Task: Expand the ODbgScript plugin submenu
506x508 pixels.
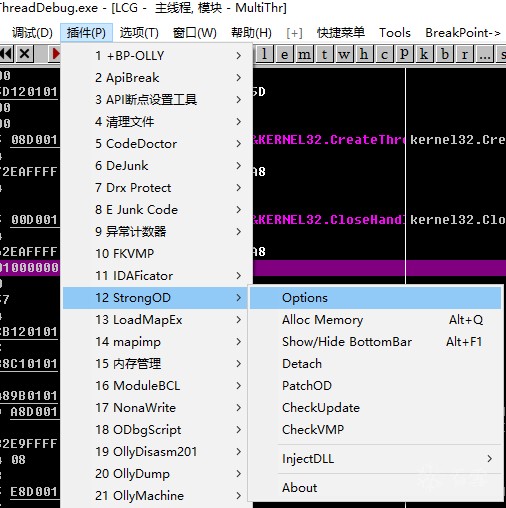Action: pos(155,430)
